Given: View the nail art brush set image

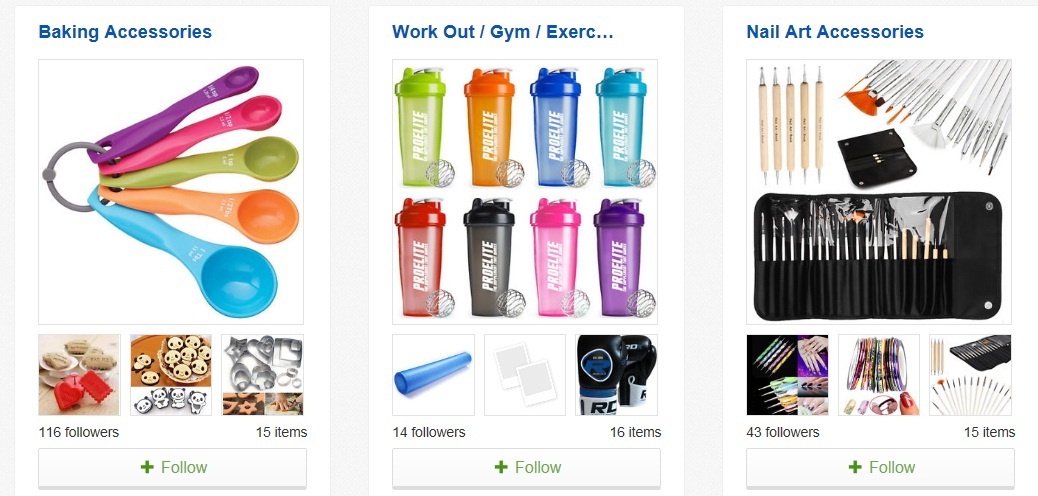Looking at the screenshot, I should coord(879,192).
